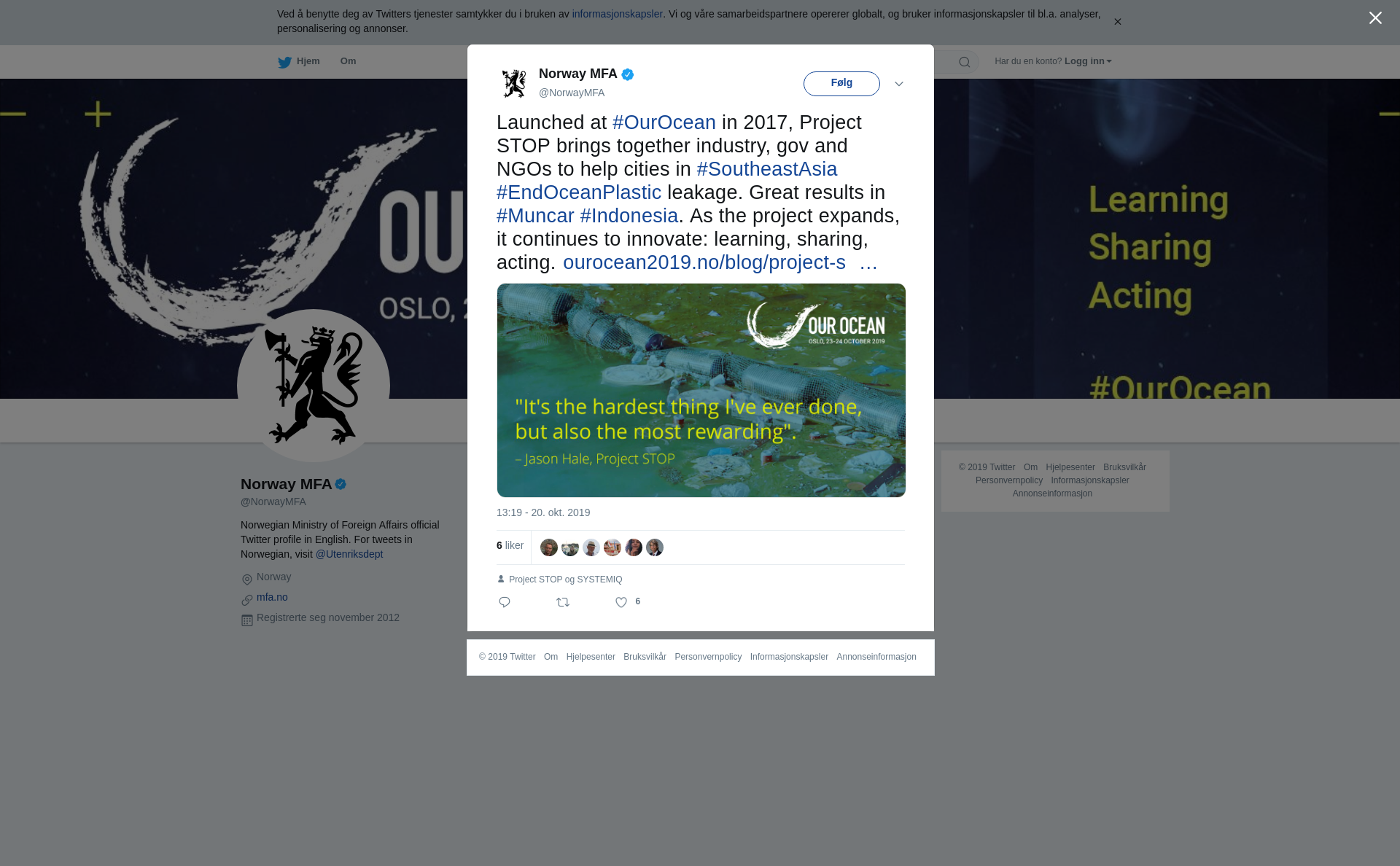The height and width of the screenshot is (866, 1400).
Task: Close the tweet overlay with X
Action: pyautogui.click(x=1375, y=18)
